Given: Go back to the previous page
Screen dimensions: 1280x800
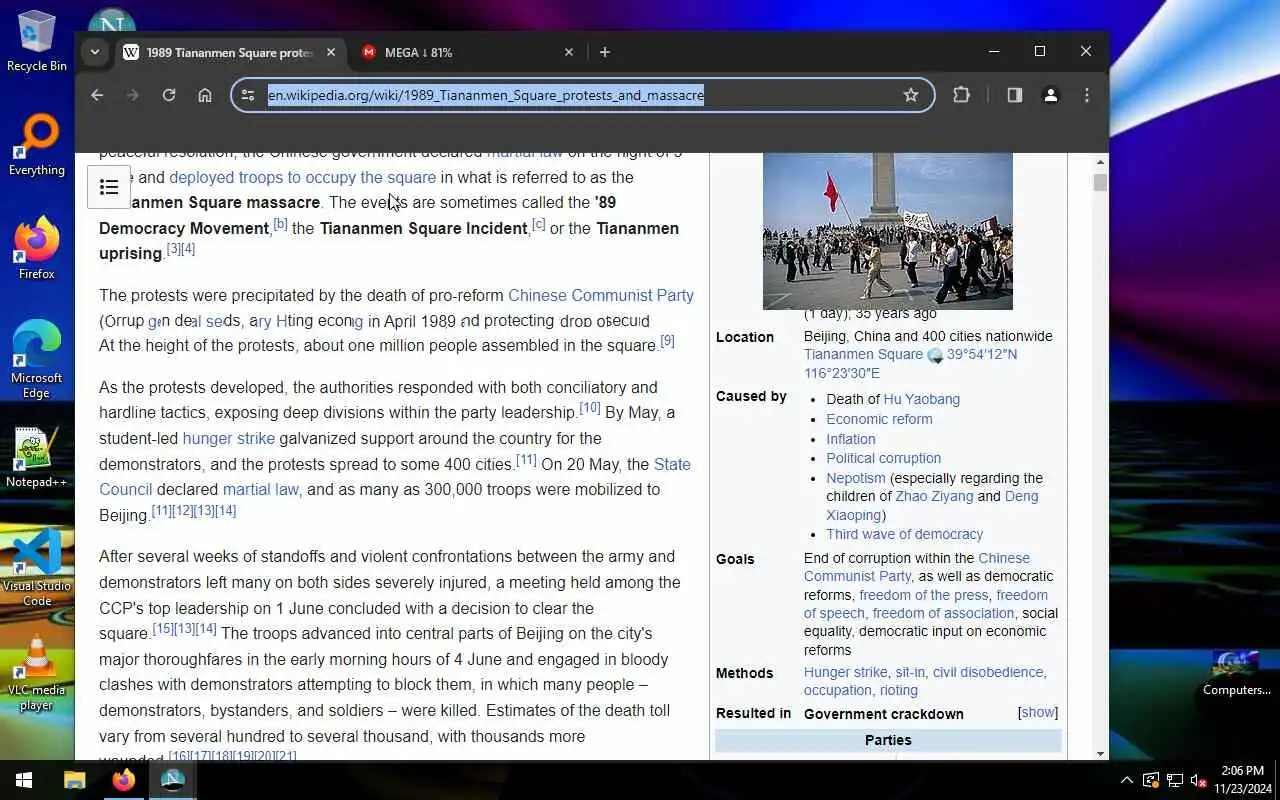Looking at the screenshot, I should point(97,95).
